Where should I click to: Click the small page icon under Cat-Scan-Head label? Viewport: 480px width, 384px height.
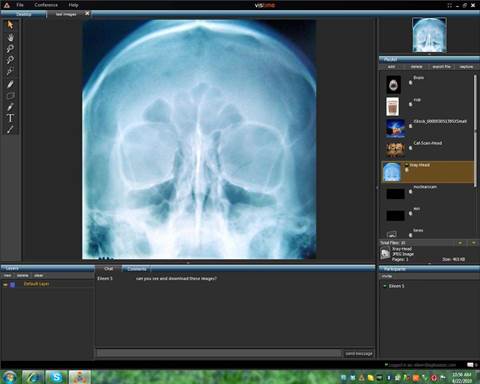410,148
